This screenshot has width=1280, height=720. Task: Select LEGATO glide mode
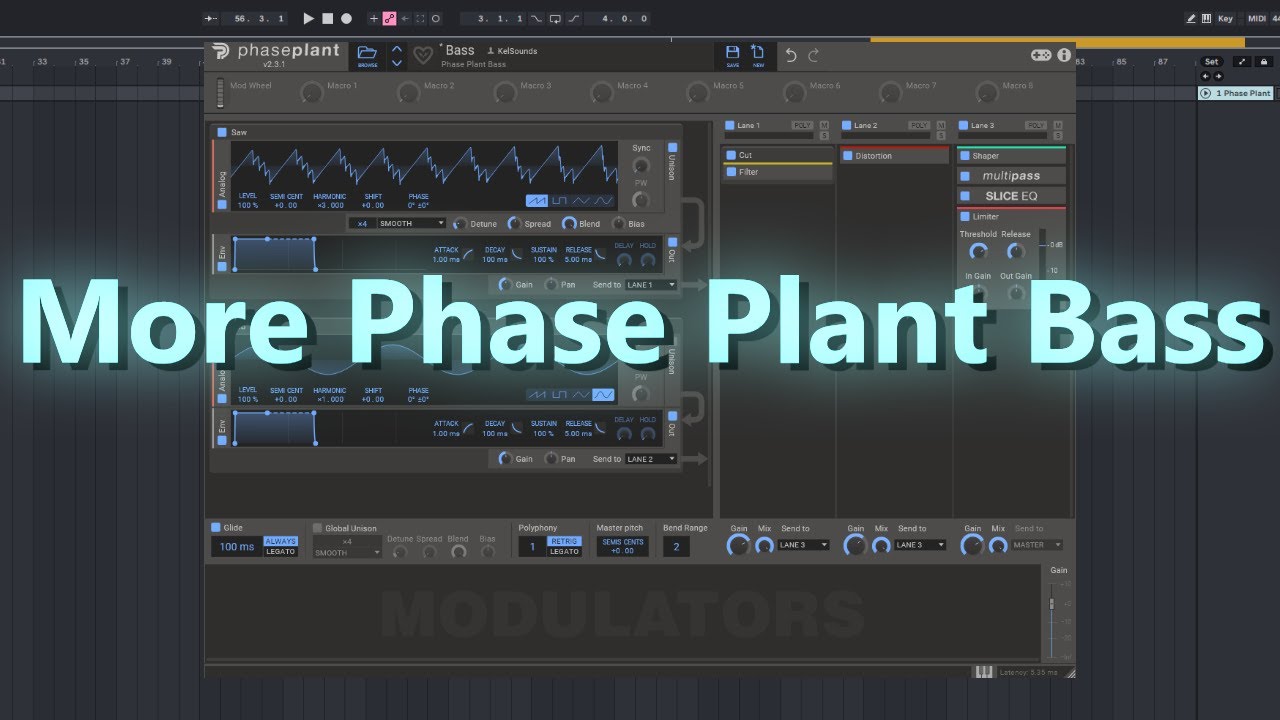click(x=280, y=552)
